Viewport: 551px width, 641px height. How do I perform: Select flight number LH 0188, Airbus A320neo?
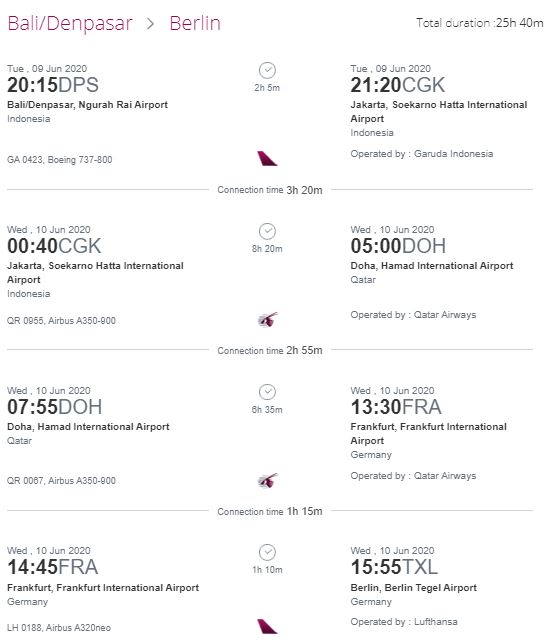point(59,628)
